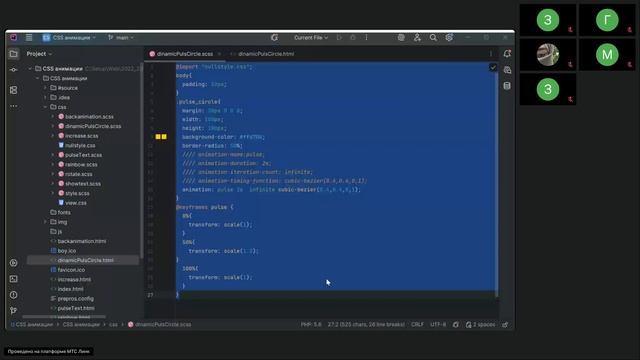Click css breadcrumb in navigation bar
Screen dimensions: 640x360
point(113,325)
